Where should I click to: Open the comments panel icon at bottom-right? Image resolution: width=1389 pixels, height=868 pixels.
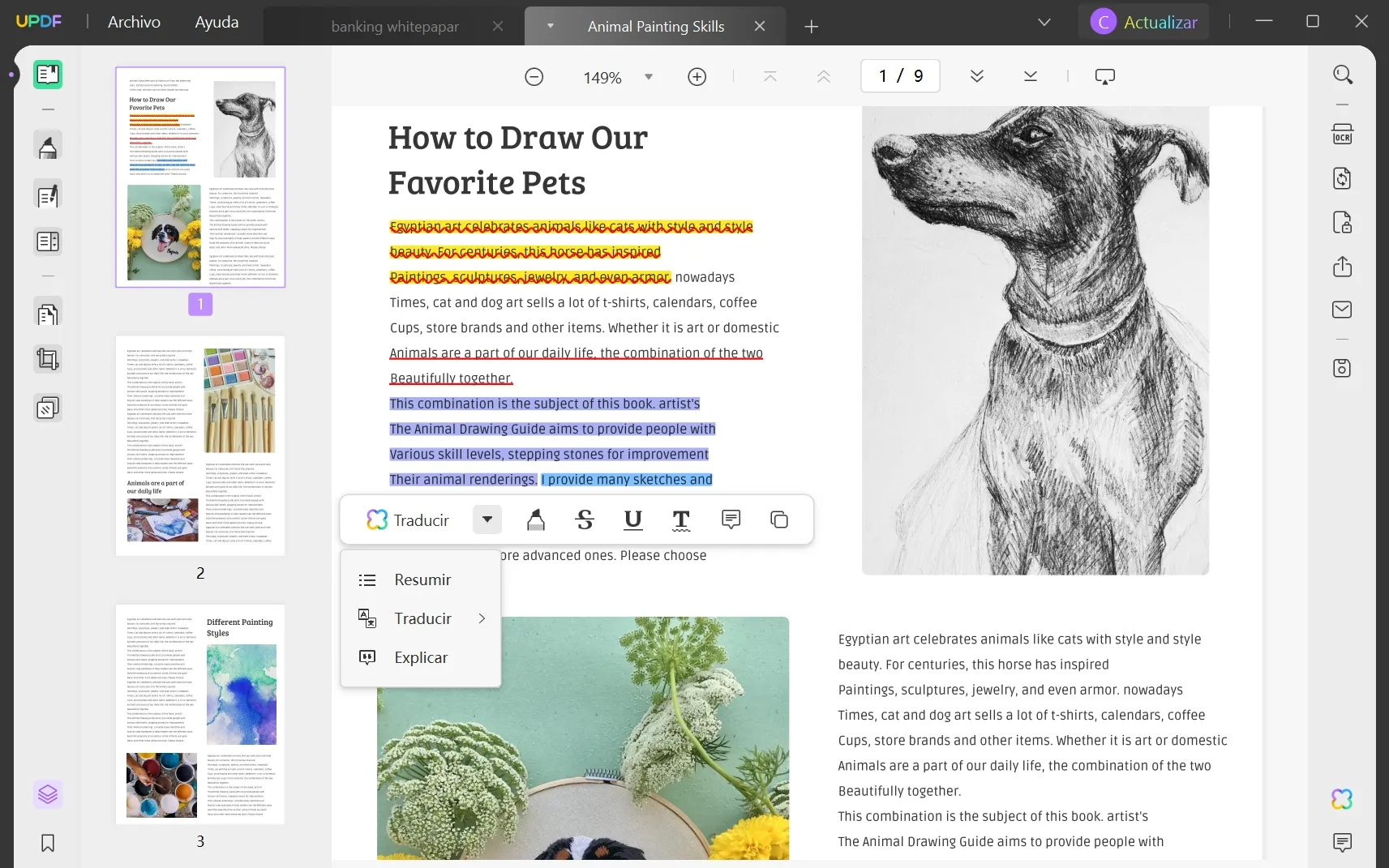1343,843
